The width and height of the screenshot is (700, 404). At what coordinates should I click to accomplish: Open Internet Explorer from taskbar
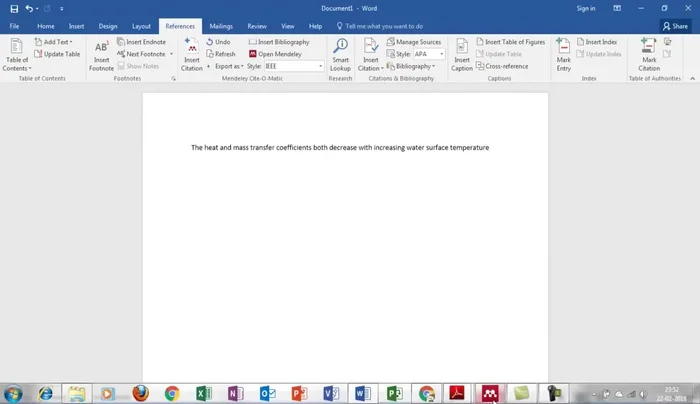[46, 394]
